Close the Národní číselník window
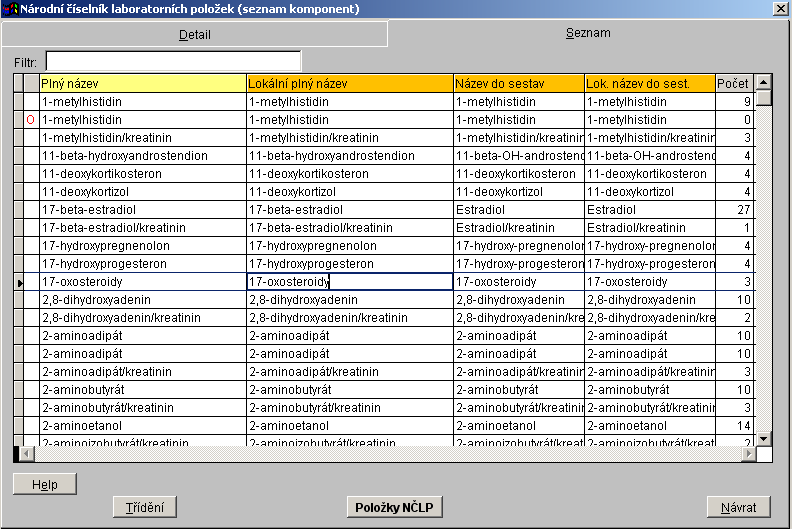This screenshot has width=792, height=529. (x=780, y=9)
